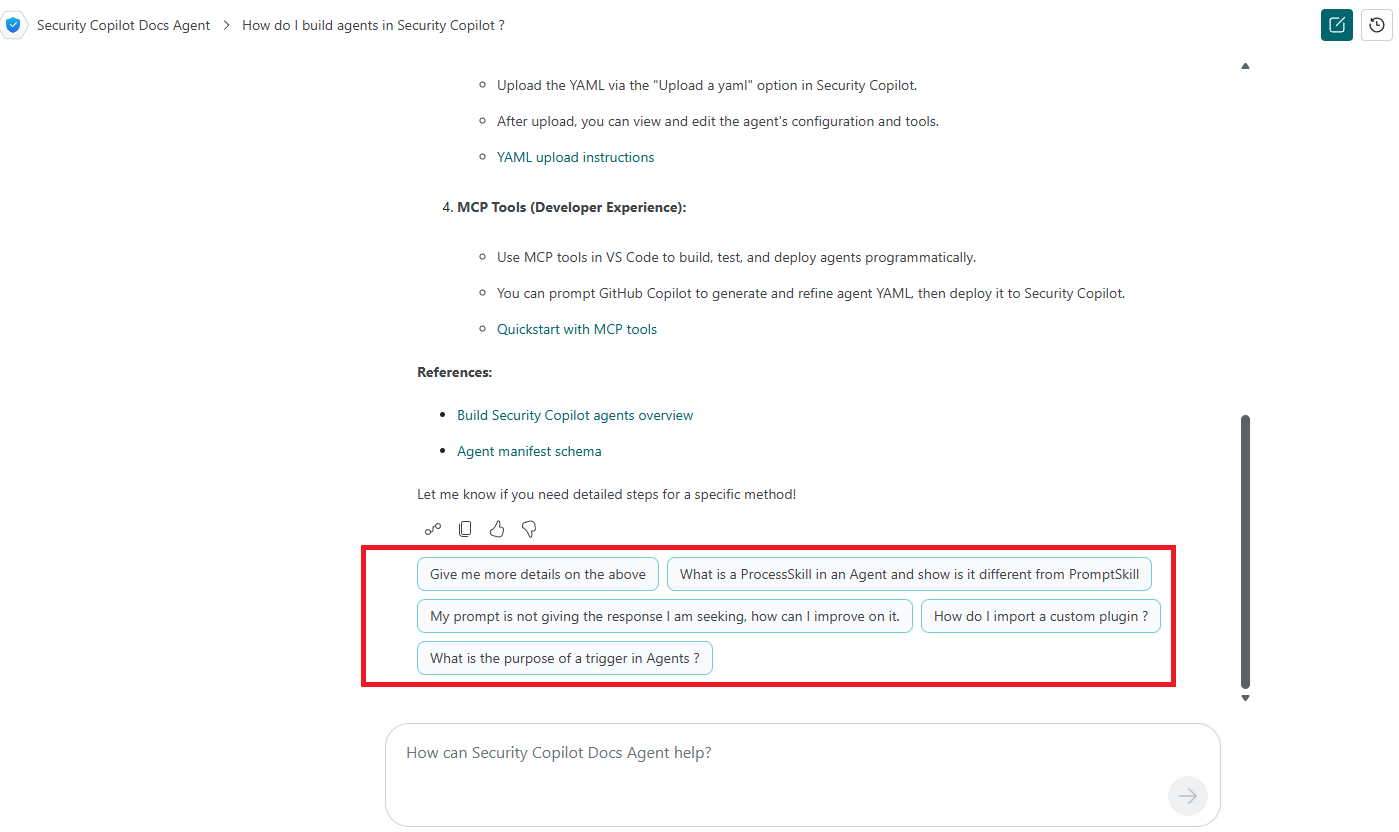
Task: Open chat history with the clock icon
Action: point(1377,25)
